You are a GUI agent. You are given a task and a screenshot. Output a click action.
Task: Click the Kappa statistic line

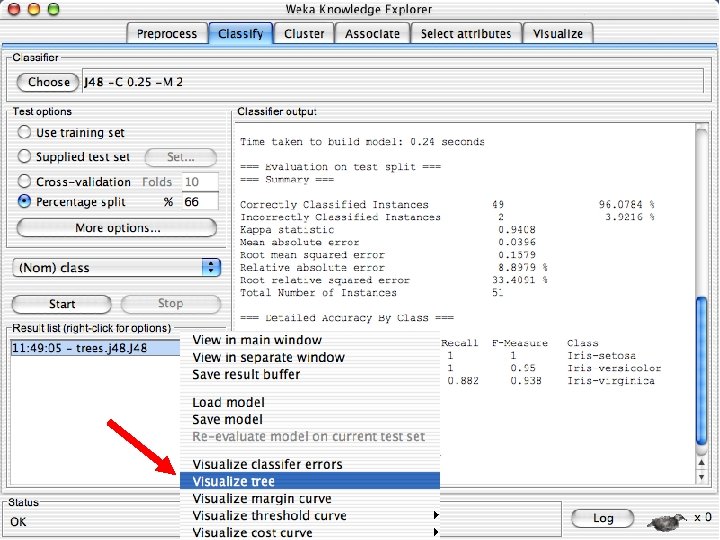point(388,230)
